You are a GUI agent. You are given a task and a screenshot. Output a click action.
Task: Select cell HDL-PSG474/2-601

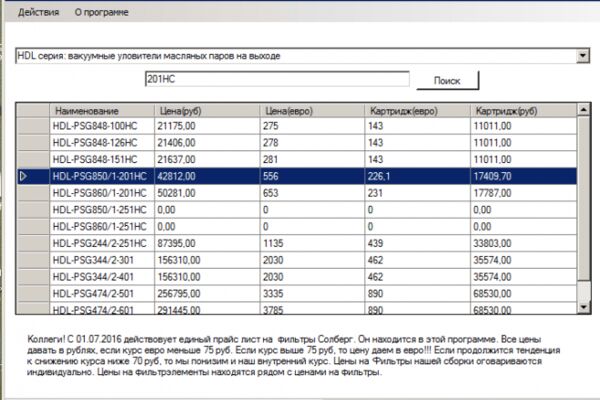pyautogui.click(x=102, y=308)
